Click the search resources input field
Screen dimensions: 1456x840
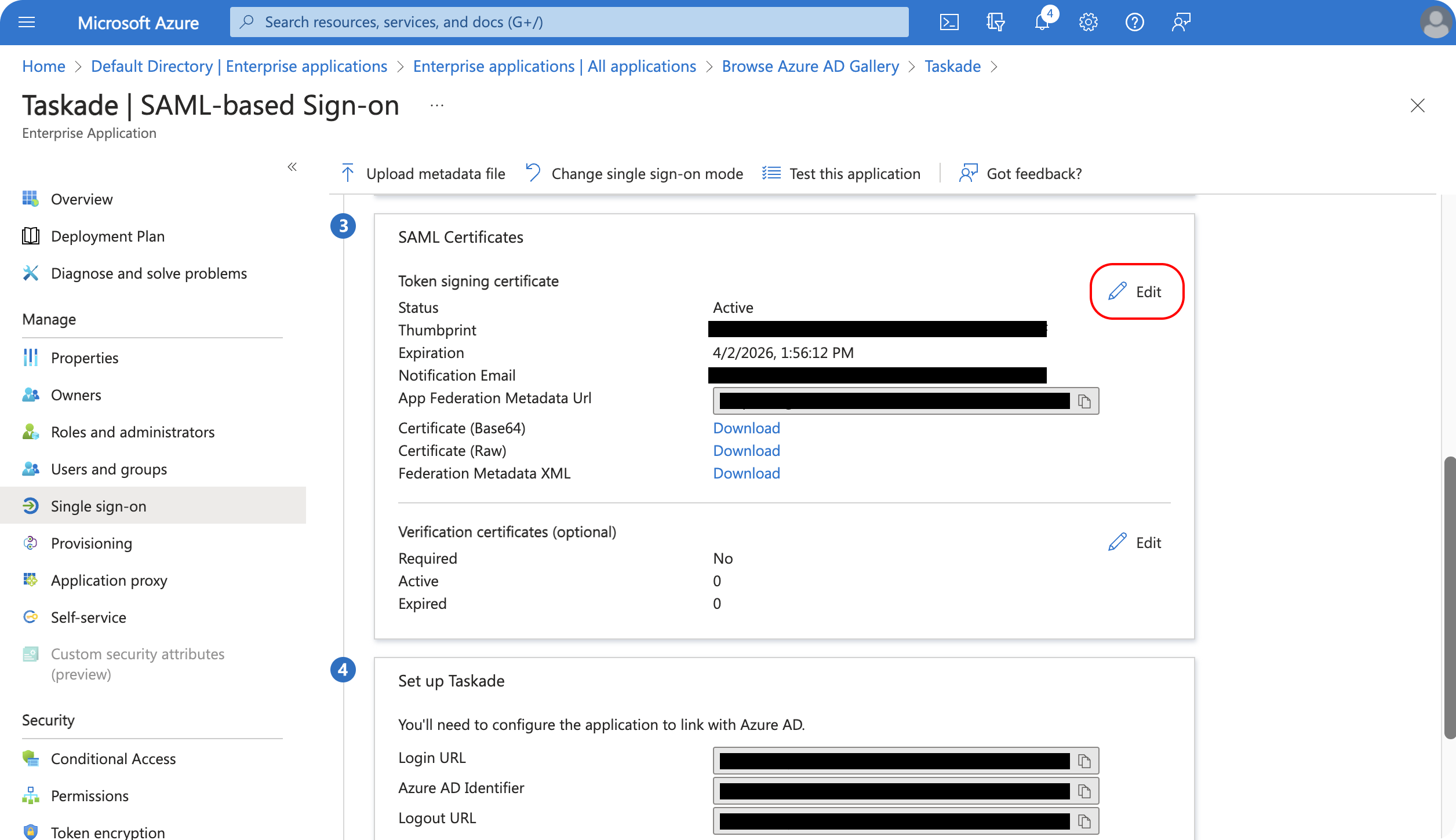pyautogui.click(x=568, y=22)
